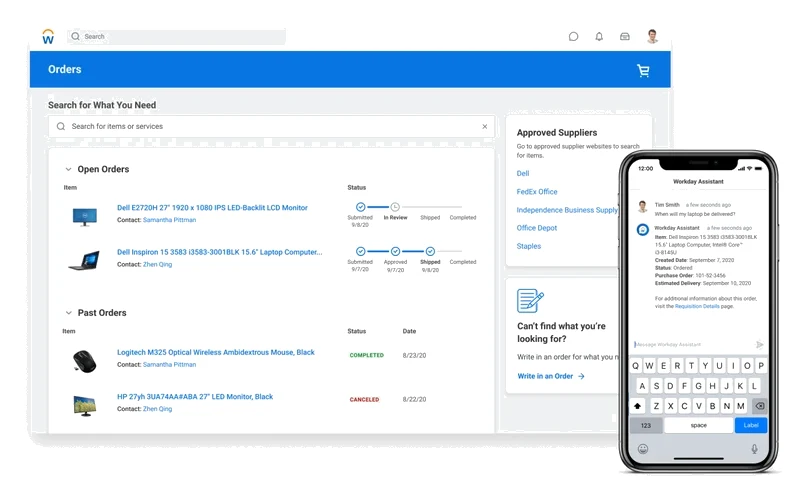This screenshot has height=494, width=800.
Task: Open the Staples supplier link
Action: click(x=529, y=246)
